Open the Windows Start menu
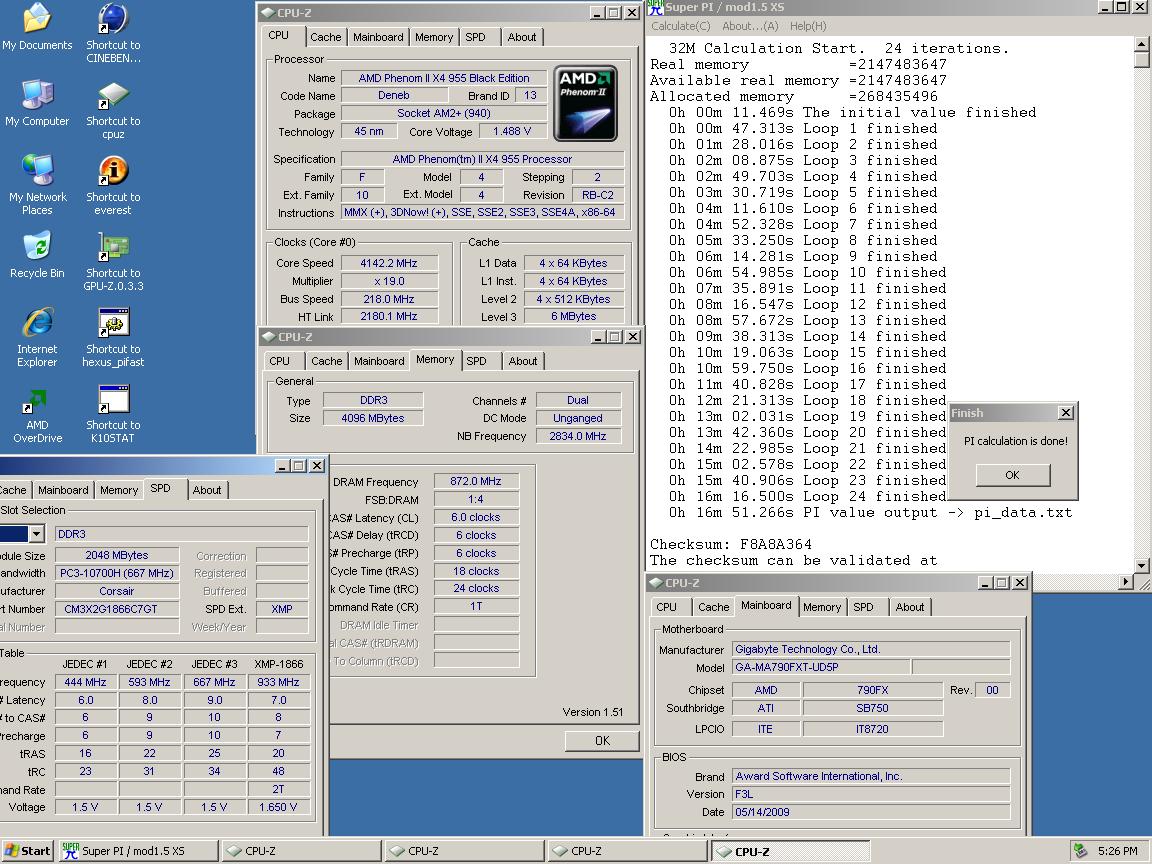This screenshot has width=1152, height=864. click(28, 851)
